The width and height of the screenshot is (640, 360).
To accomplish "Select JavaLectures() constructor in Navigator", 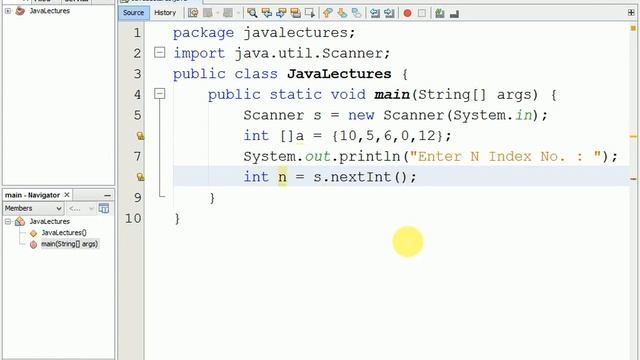I will click(64, 233).
